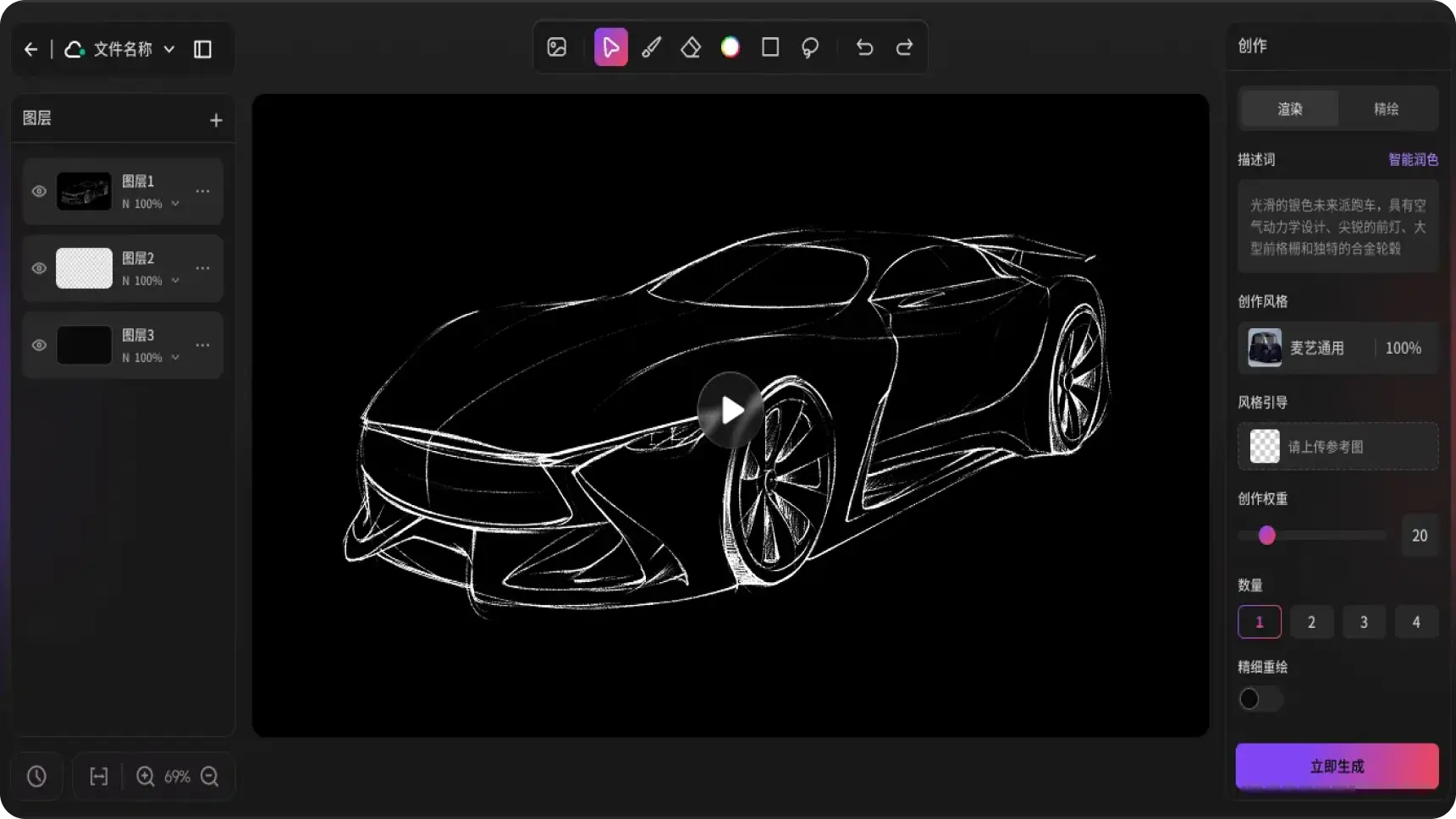Image resolution: width=1456 pixels, height=819 pixels.
Task: Select the rectangle shape tool
Action: tap(770, 47)
